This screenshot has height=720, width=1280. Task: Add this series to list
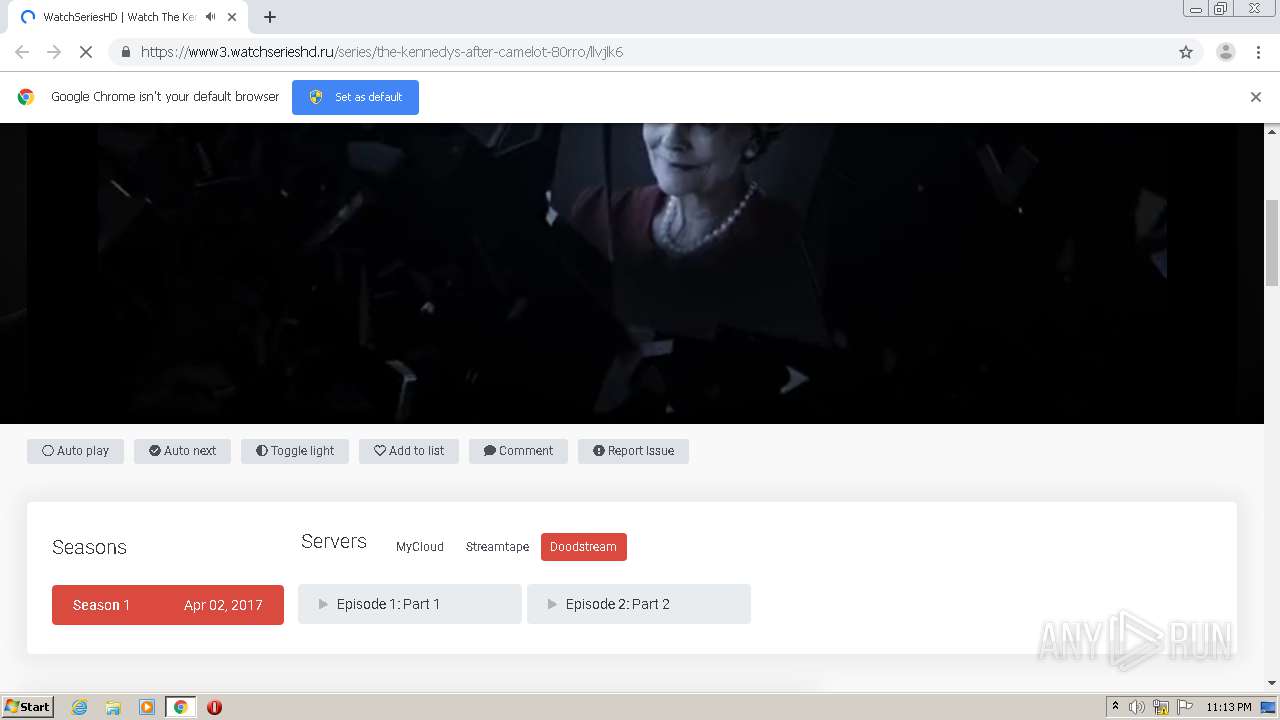click(409, 451)
